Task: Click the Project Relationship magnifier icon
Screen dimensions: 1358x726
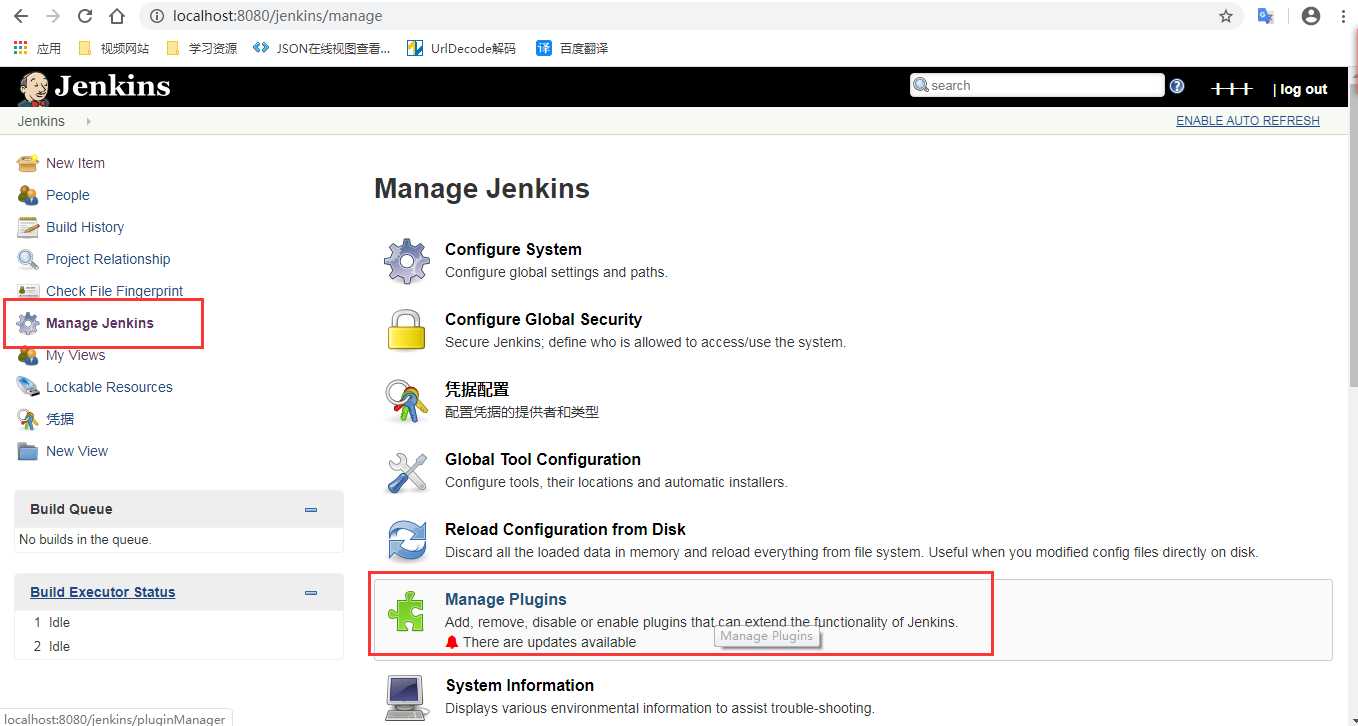Action: 28,259
